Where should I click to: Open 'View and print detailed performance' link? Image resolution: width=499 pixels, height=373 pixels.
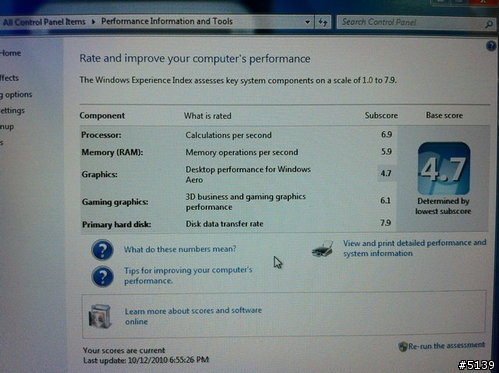(415, 248)
